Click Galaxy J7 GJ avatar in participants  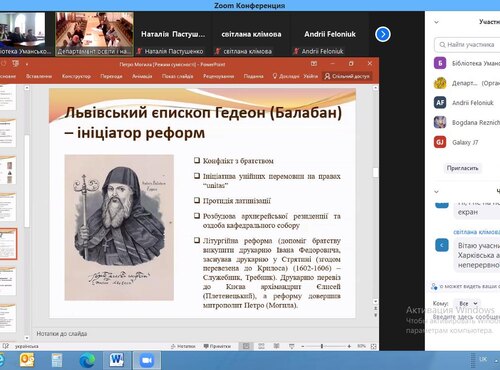440,142
